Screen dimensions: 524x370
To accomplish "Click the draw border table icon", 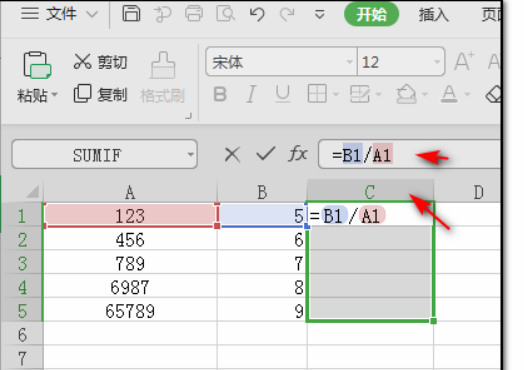I will [360, 94].
